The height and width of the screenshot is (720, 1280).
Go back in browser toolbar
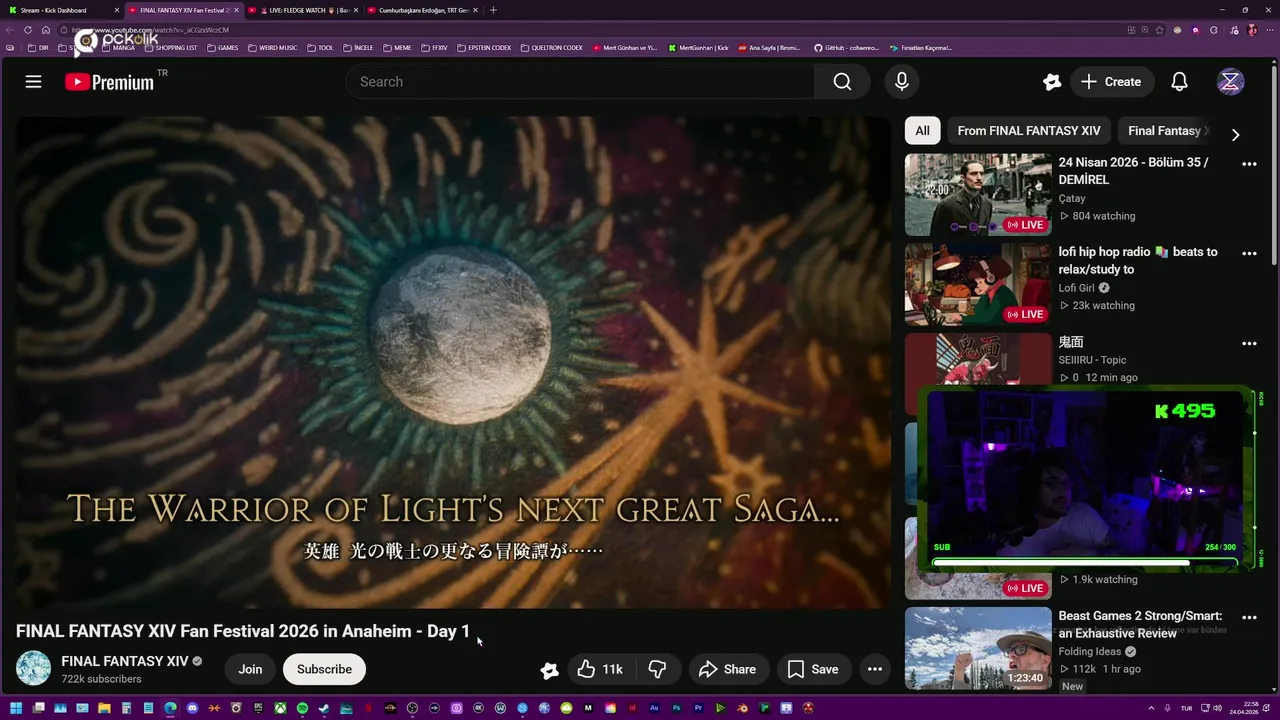point(12,30)
